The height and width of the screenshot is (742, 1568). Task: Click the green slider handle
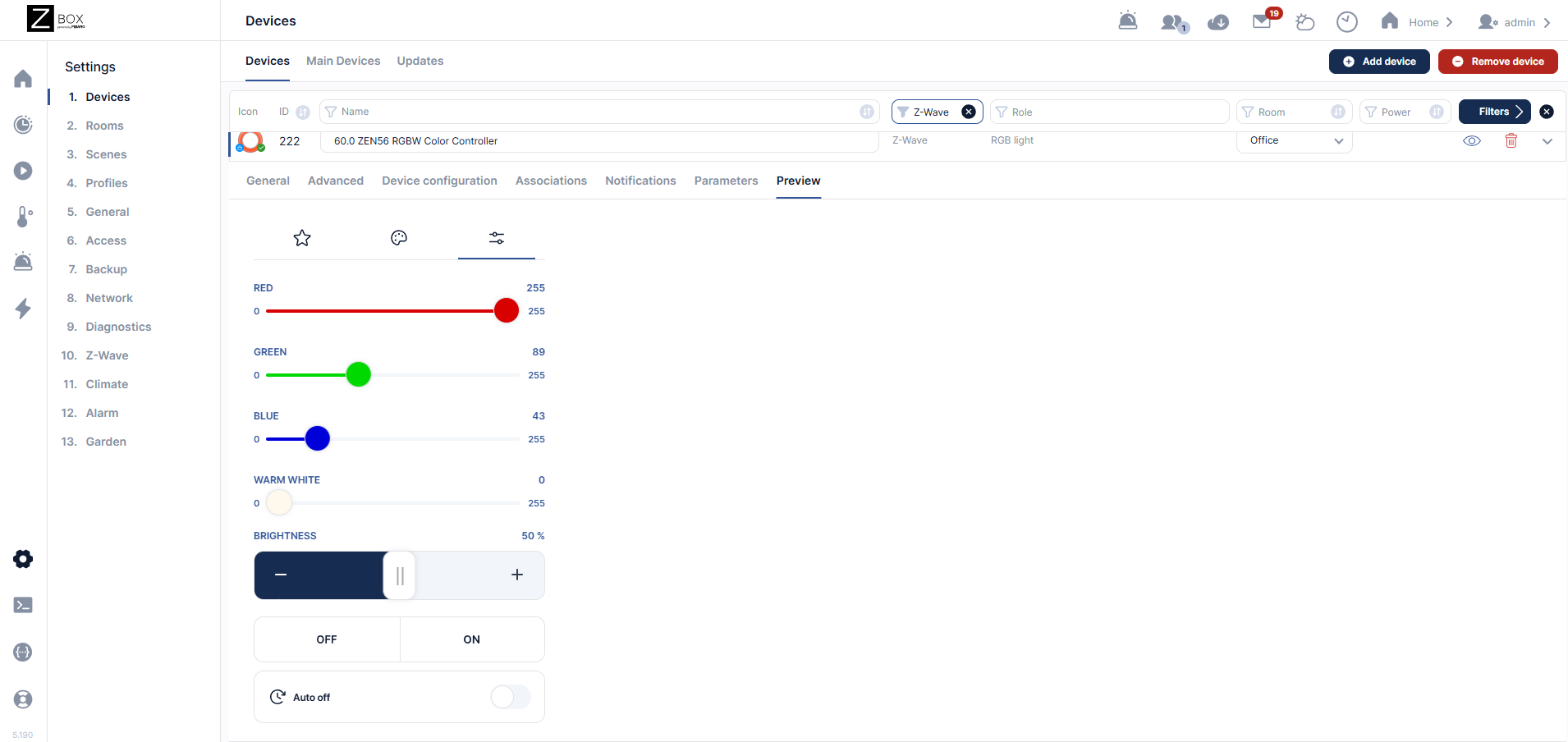359,374
